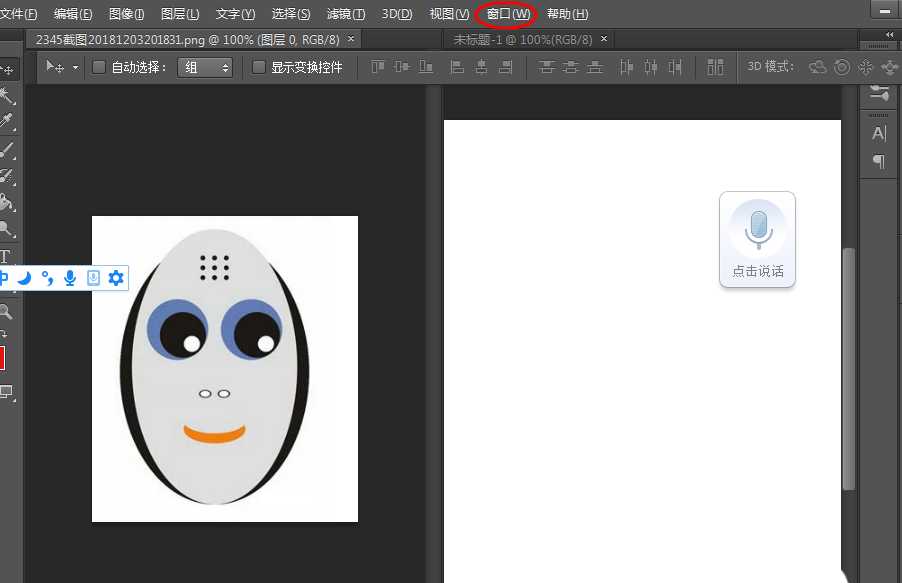902x583 pixels.
Task: Expand the collapsed right panel dock arrows
Action: click(x=890, y=34)
